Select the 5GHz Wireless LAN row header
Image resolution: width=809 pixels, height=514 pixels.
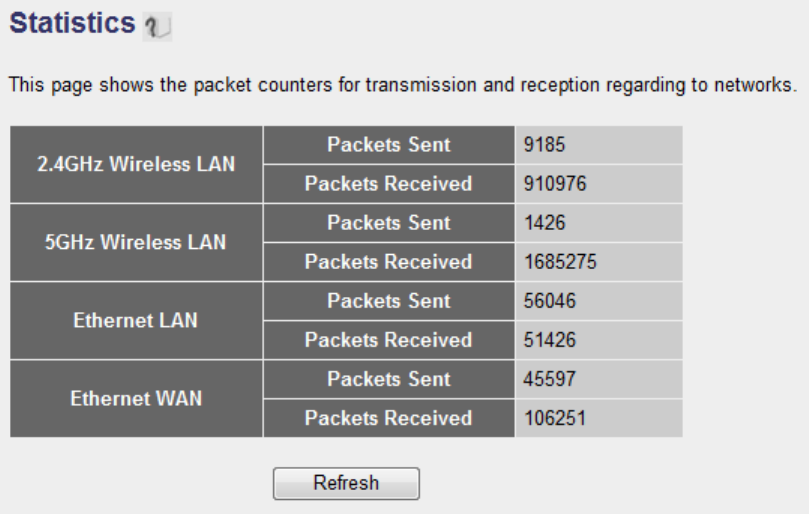136,243
